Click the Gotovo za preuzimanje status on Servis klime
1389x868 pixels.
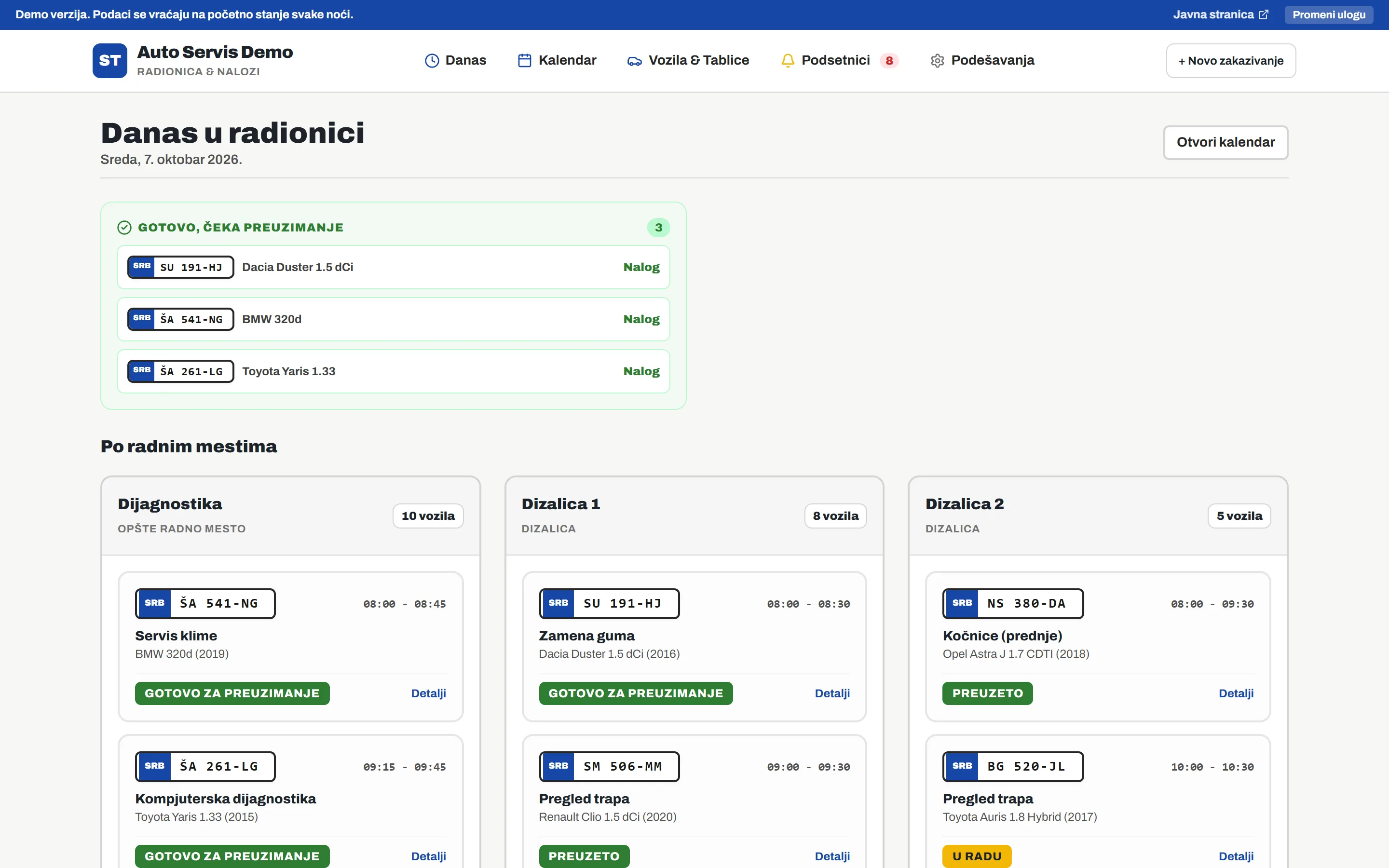(x=232, y=693)
